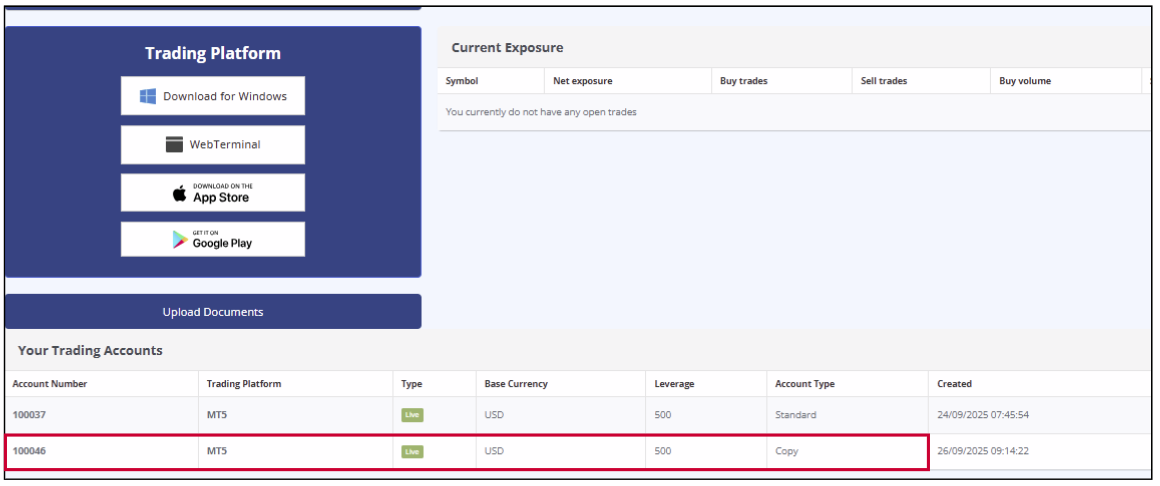Sort by the Symbol column header
This screenshot has width=1160, height=486.
click(x=462, y=81)
